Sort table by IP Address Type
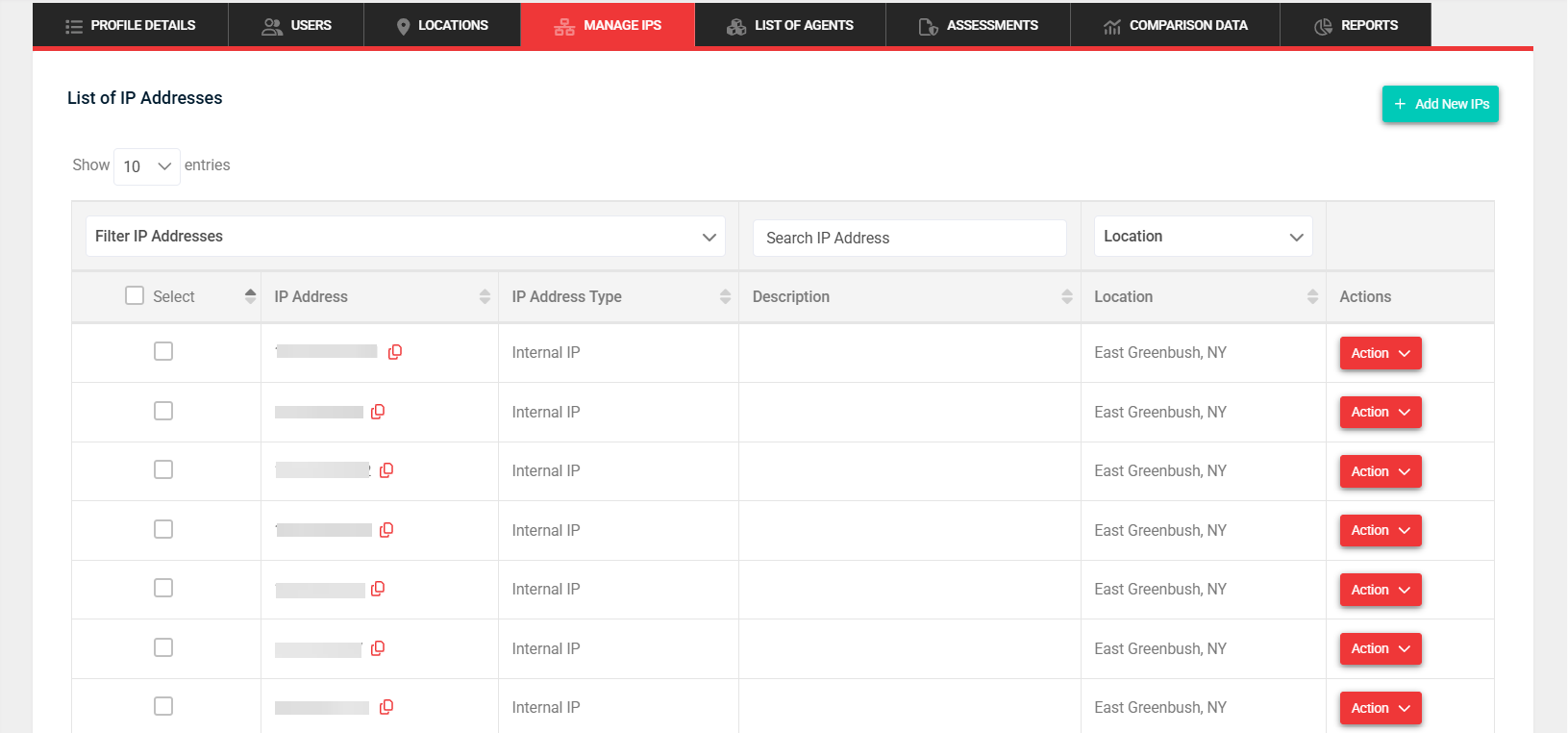 (x=725, y=296)
